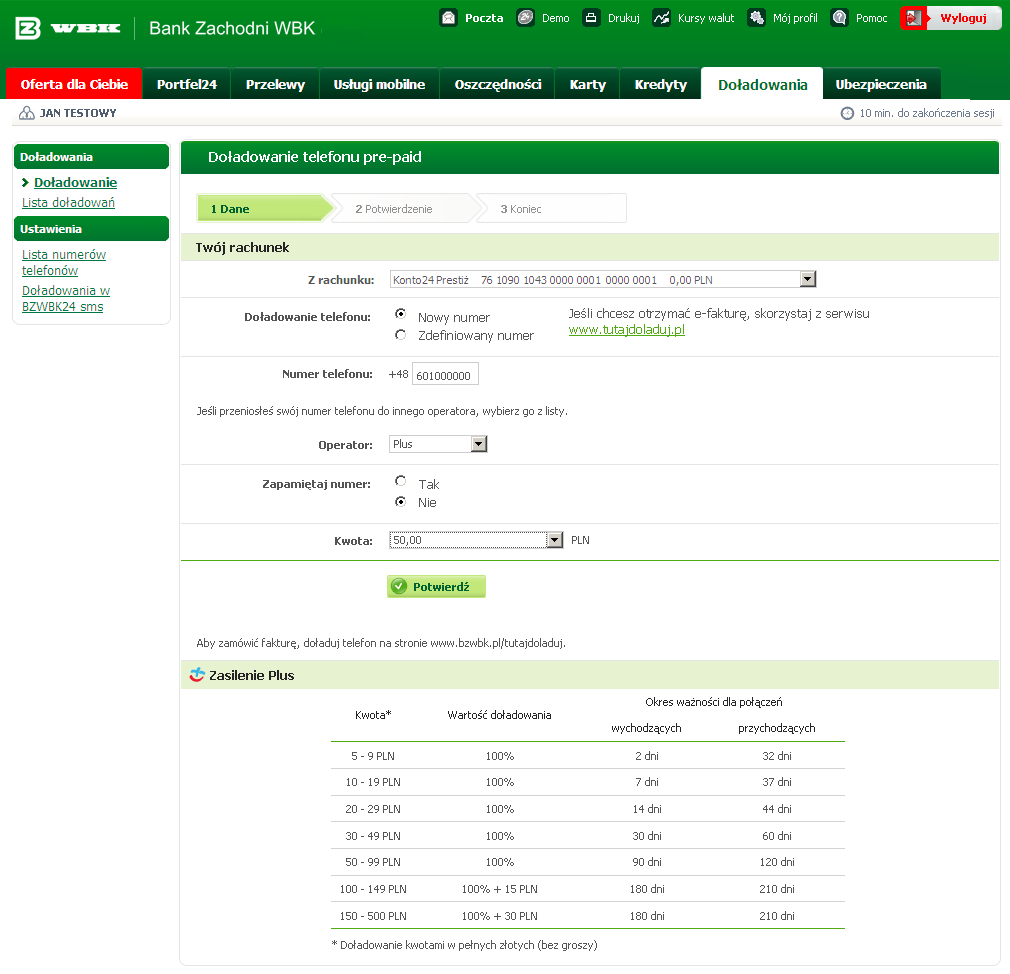Viewport: 1010px width, 974px height.
Task: Click the session timer clock icon
Action: (847, 113)
